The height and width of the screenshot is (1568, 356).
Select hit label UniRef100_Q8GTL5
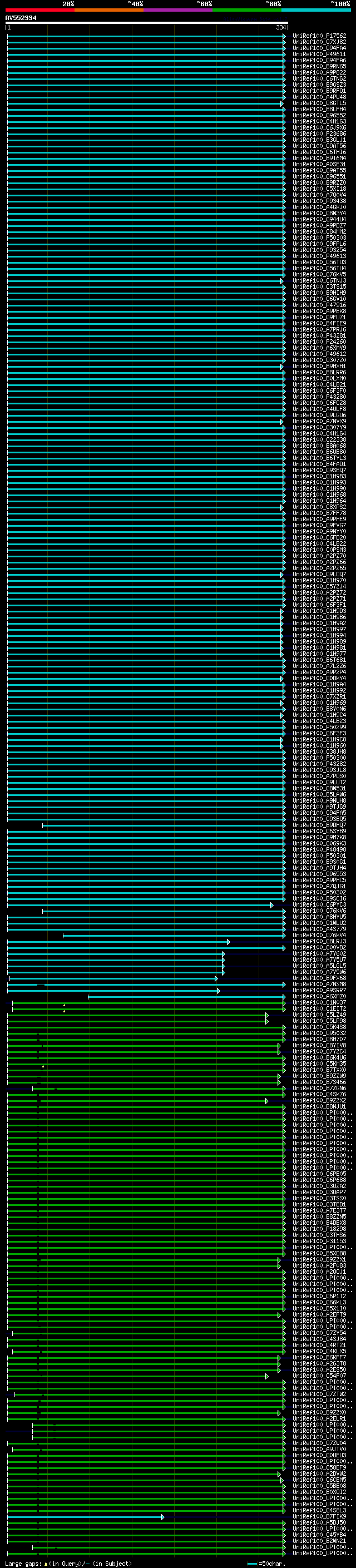[319, 103]
